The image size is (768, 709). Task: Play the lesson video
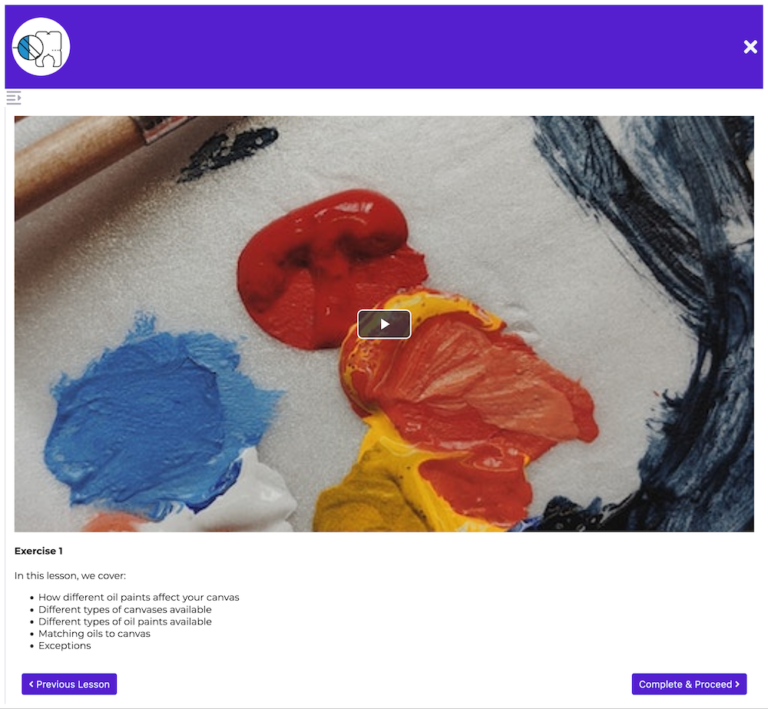coord(384,324)
